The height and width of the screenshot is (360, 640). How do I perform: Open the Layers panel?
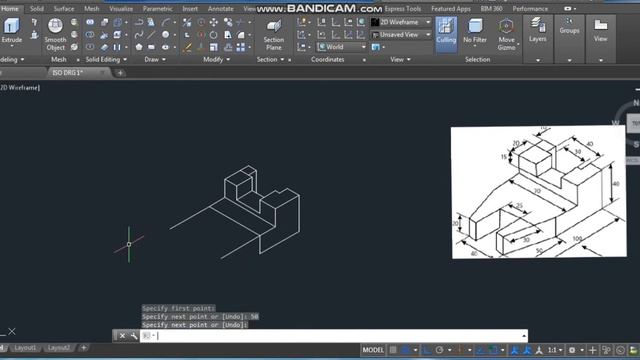point(538,30)
